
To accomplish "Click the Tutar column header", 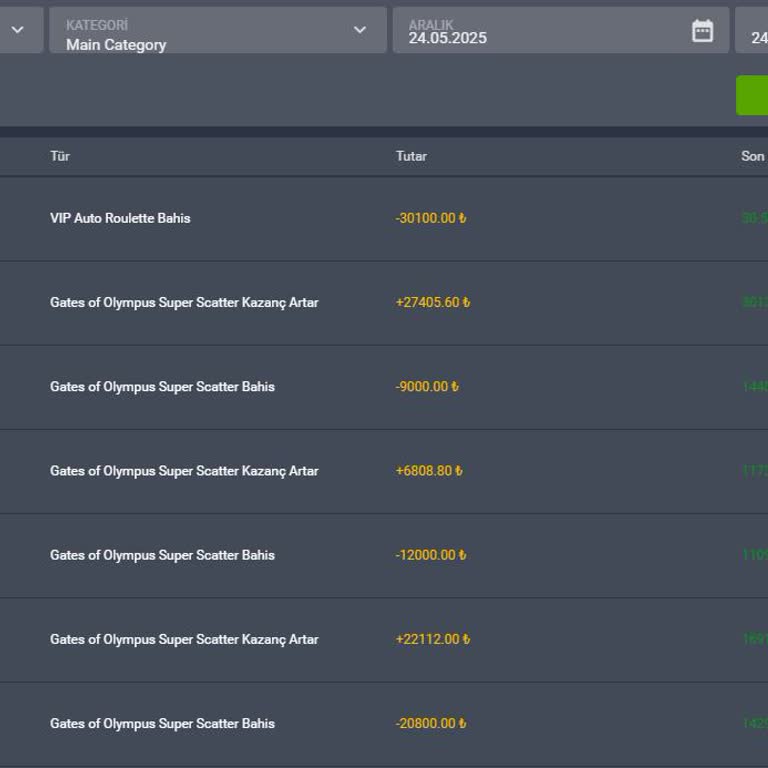I will pos(411,156).
